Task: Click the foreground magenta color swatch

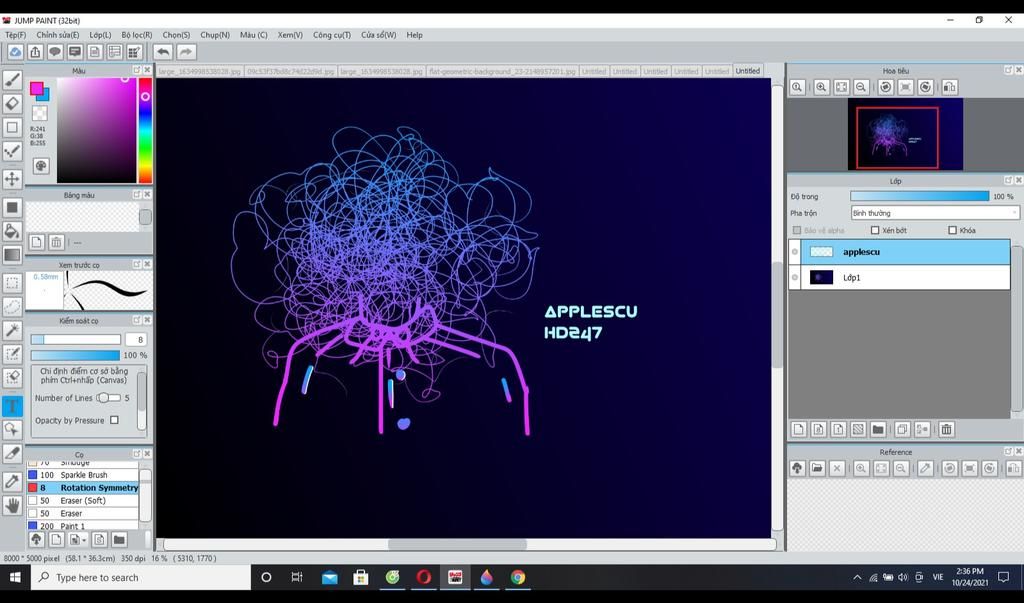Action: 37,89
